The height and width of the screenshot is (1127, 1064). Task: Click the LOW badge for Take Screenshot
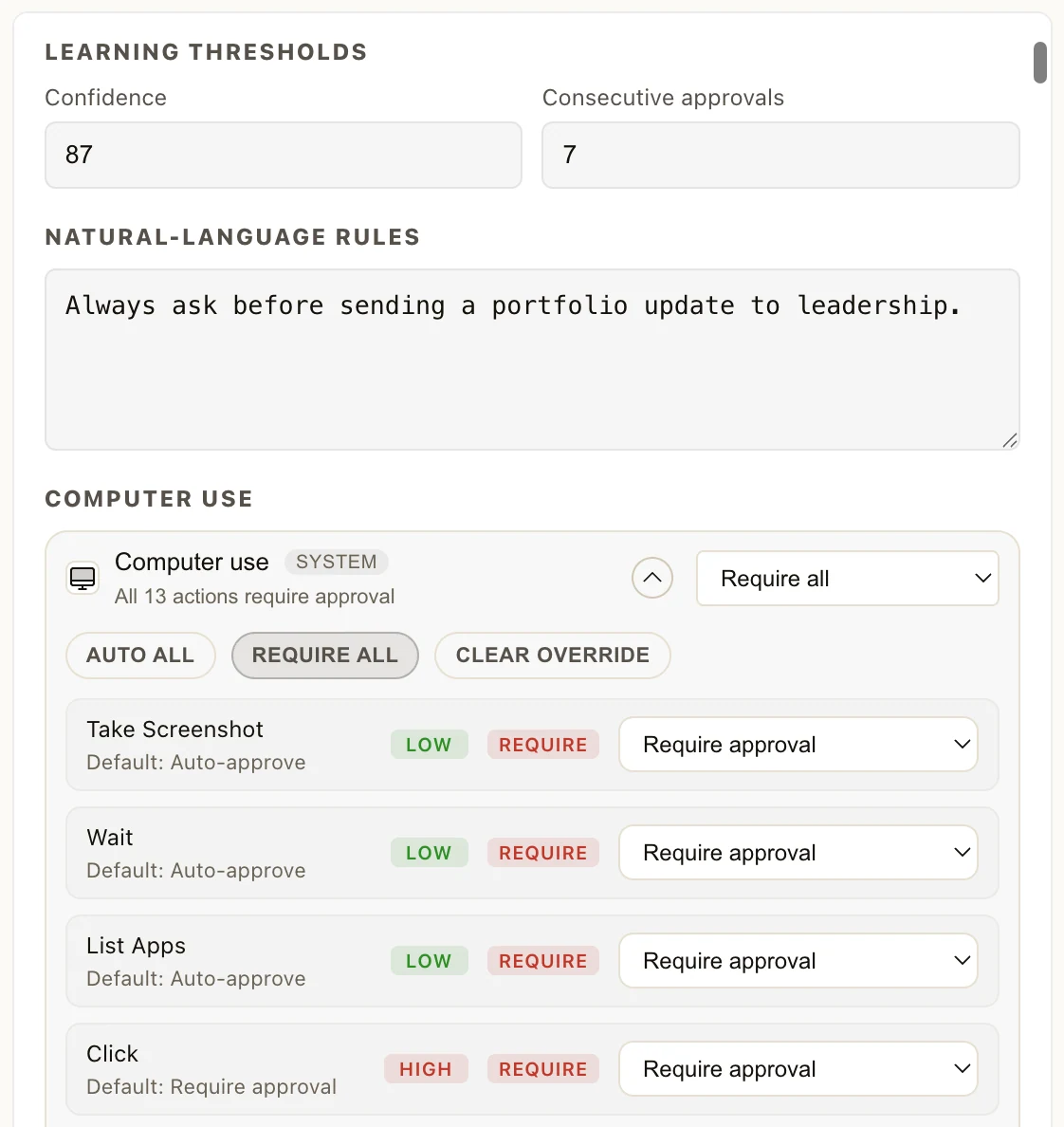(x=429, y=745)
